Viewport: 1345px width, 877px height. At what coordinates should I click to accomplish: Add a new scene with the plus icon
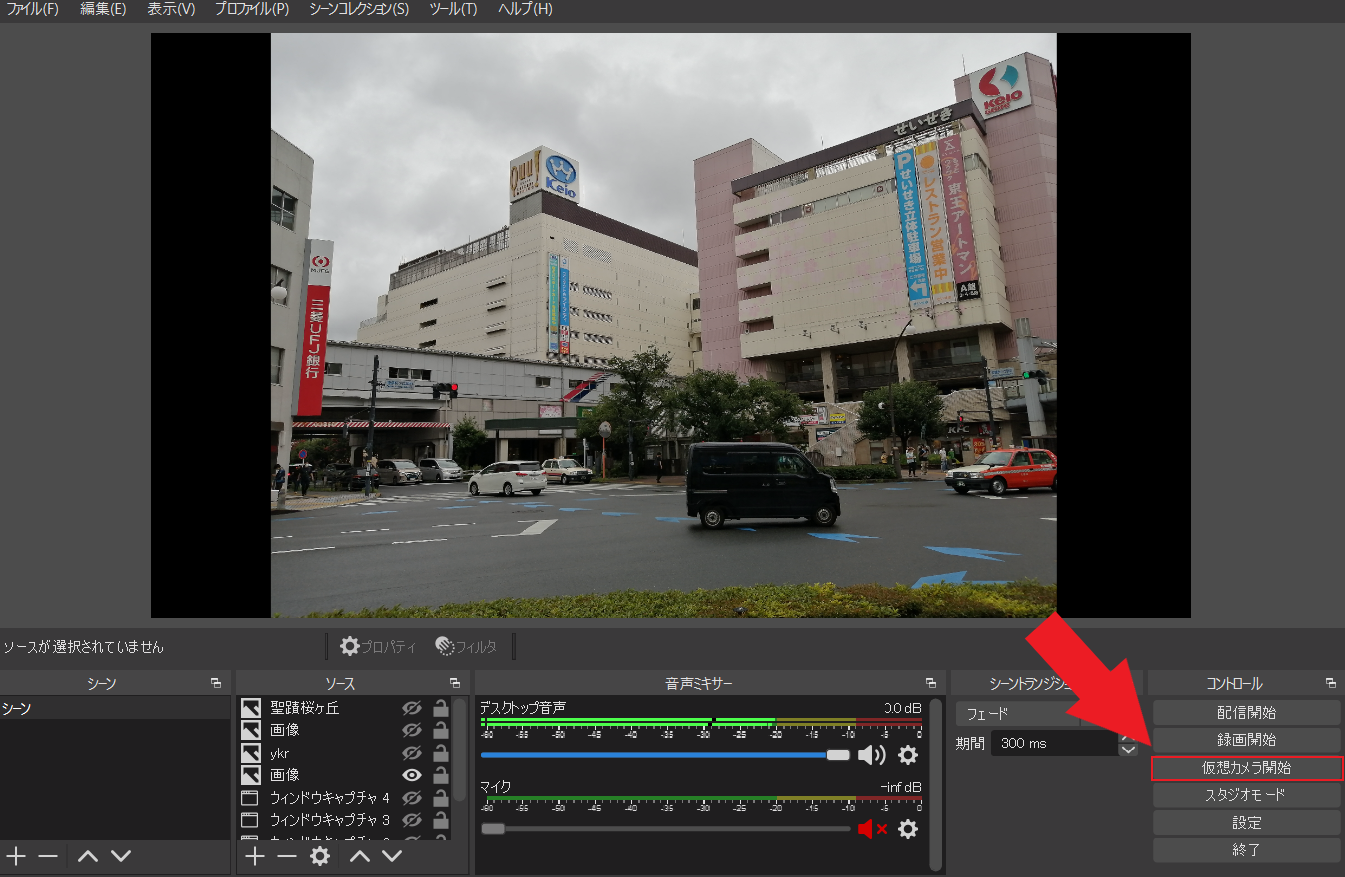16,856
